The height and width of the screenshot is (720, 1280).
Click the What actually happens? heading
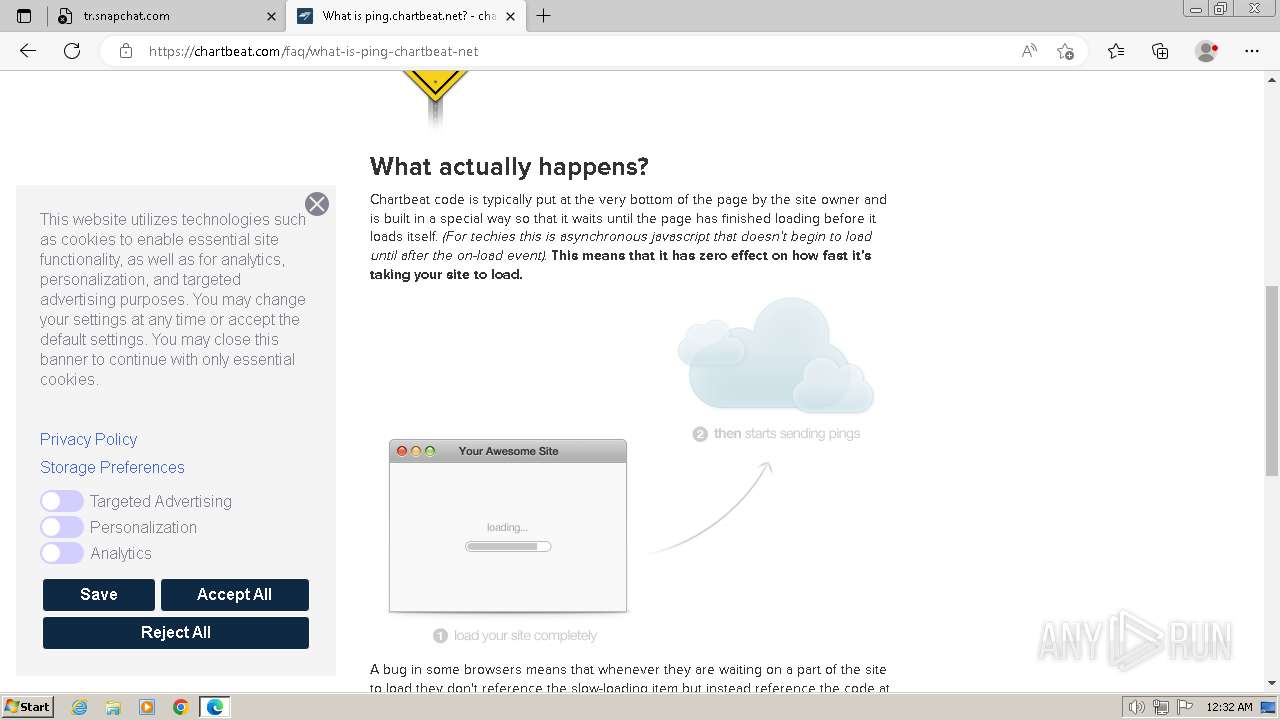point(509,166)
